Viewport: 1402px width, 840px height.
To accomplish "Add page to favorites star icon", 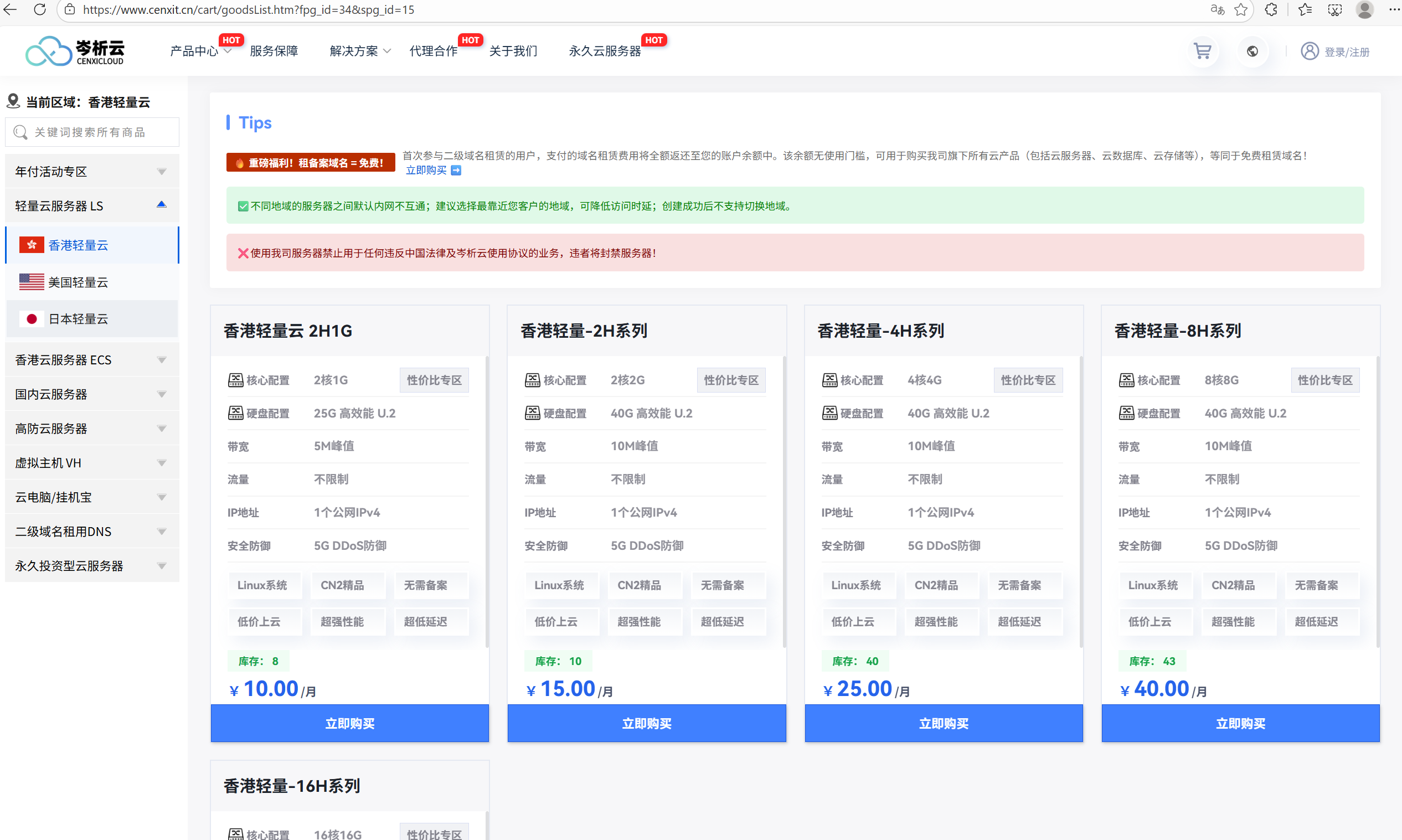I will (x=1241, y=9).
